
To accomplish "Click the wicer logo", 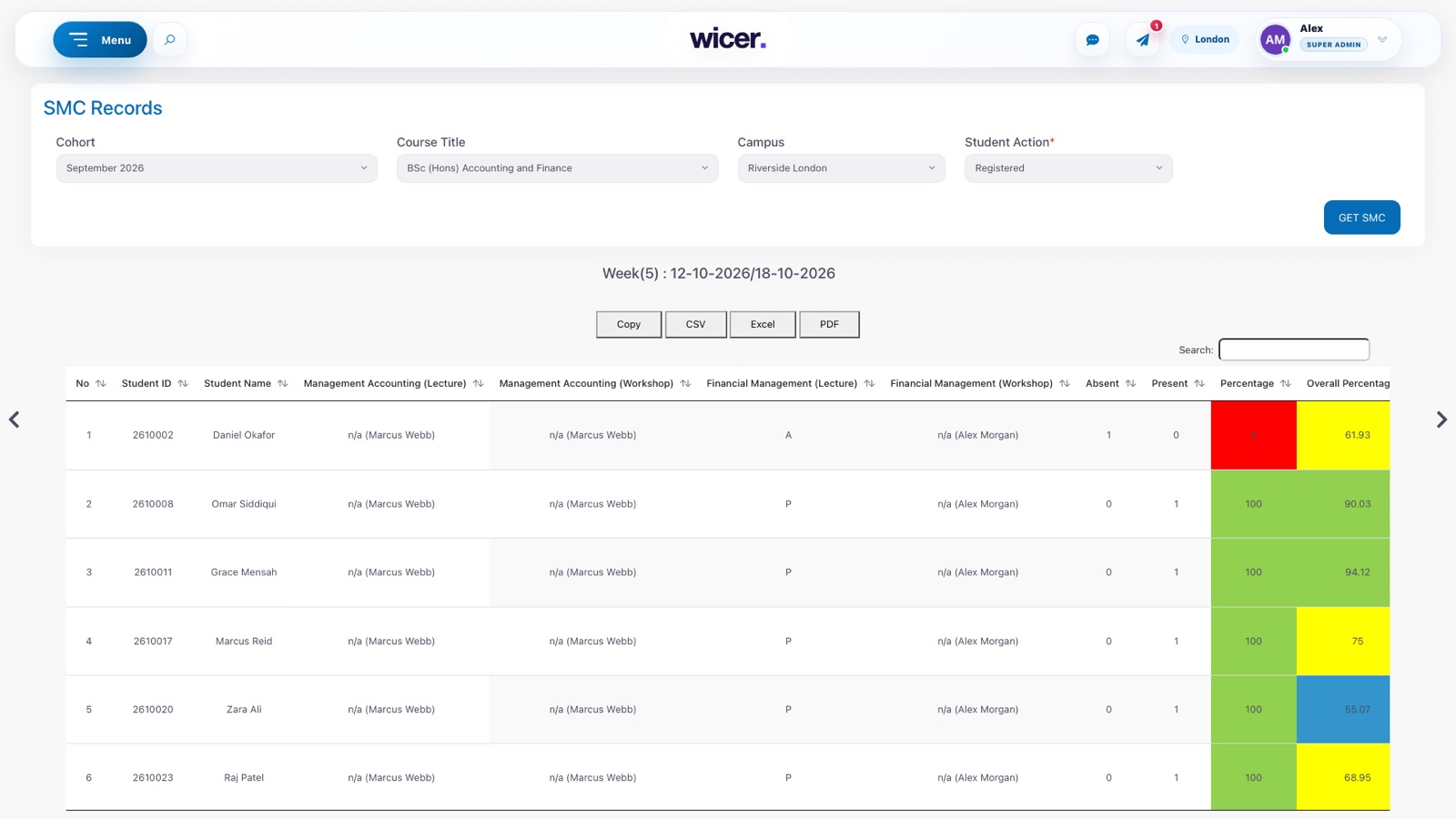I will (728, 39).
